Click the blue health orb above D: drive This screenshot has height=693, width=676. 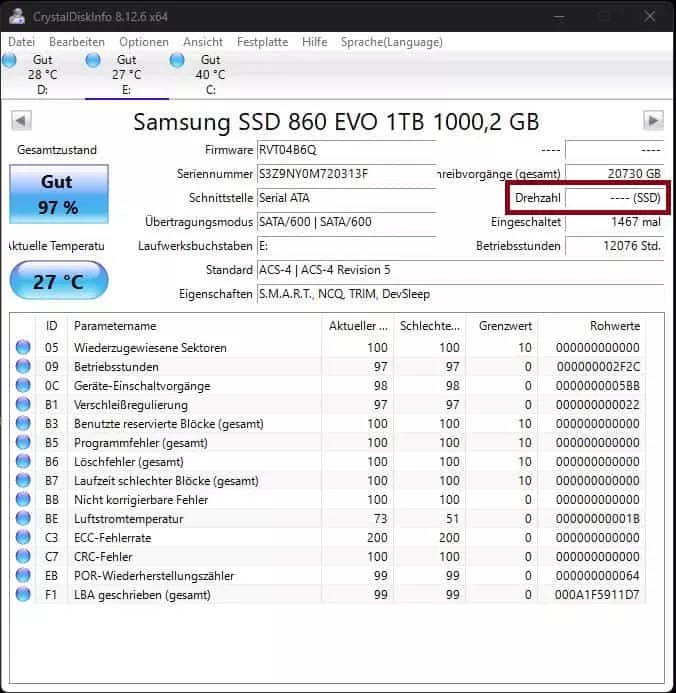point(9,61)
